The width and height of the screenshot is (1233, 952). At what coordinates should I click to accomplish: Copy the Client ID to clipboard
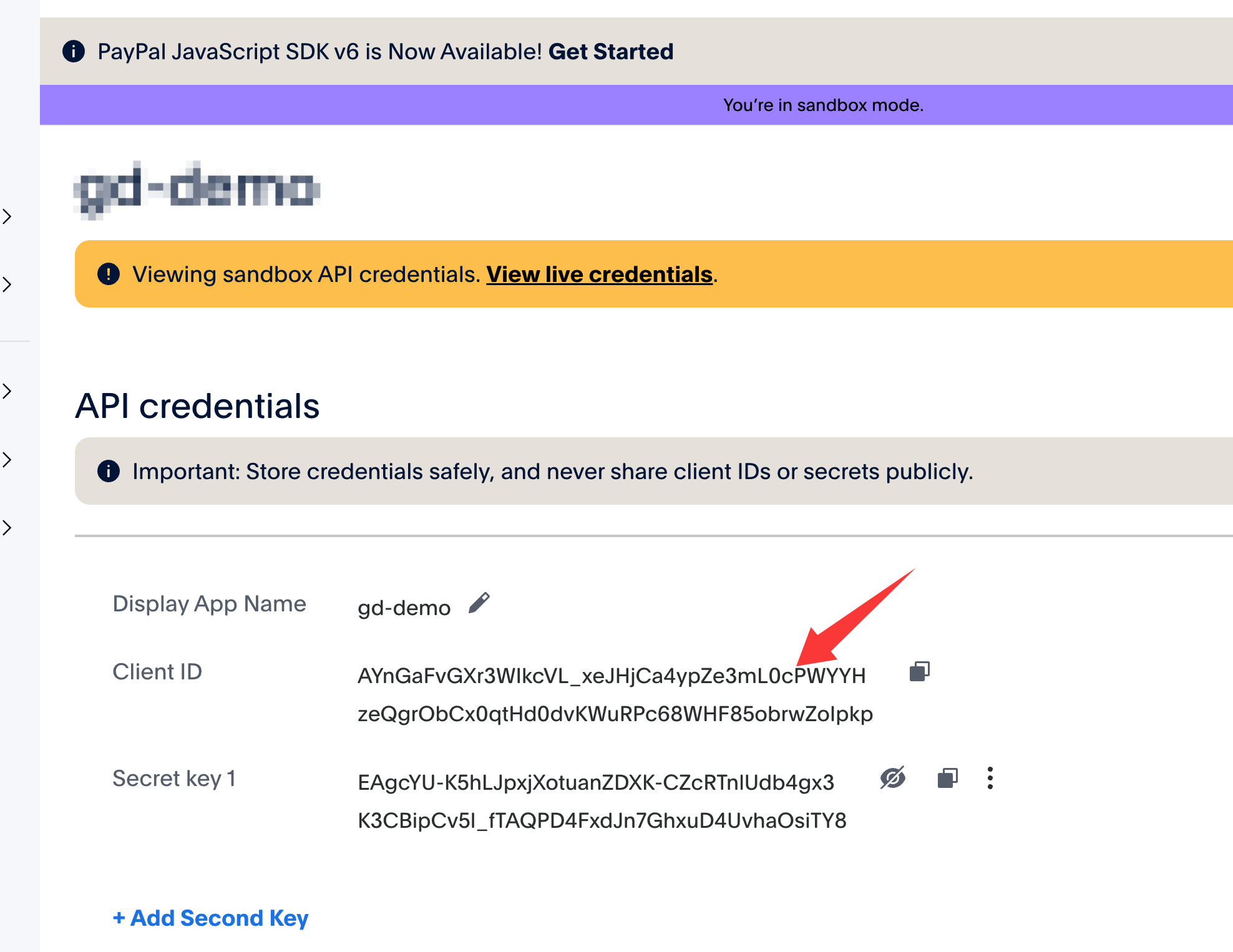pyautogui.click(x=919, y=671)
